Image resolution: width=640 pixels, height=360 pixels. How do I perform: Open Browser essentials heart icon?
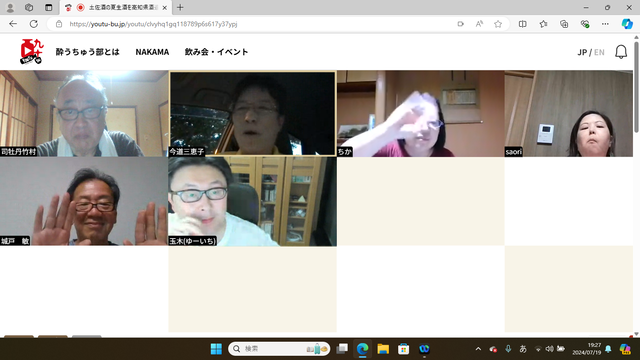click(585, 24)
